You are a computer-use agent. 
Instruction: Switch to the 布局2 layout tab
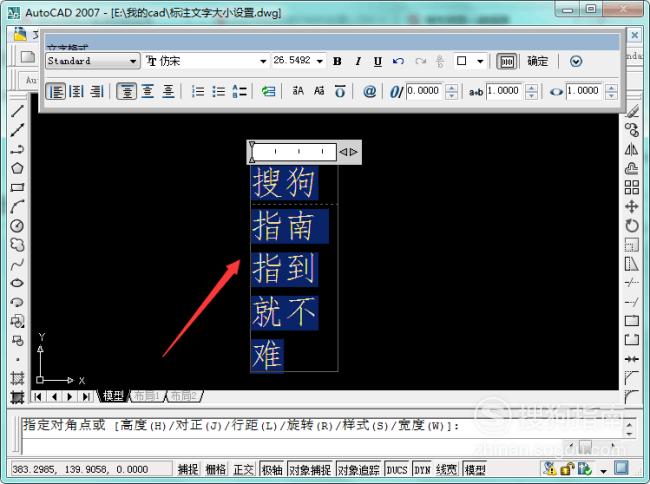pyautogui.click(x=184, y=396)
